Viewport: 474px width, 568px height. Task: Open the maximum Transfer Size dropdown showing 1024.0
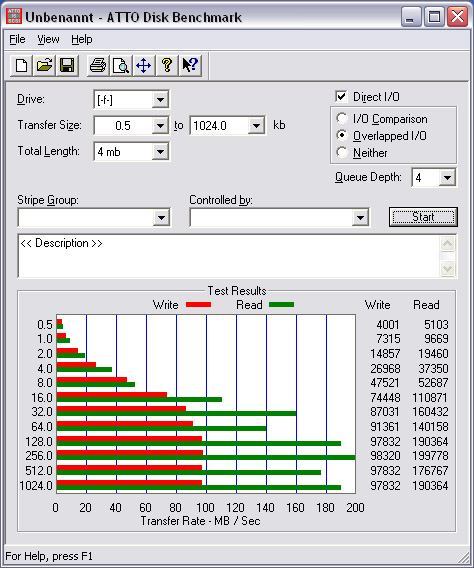tap(256, 126)
